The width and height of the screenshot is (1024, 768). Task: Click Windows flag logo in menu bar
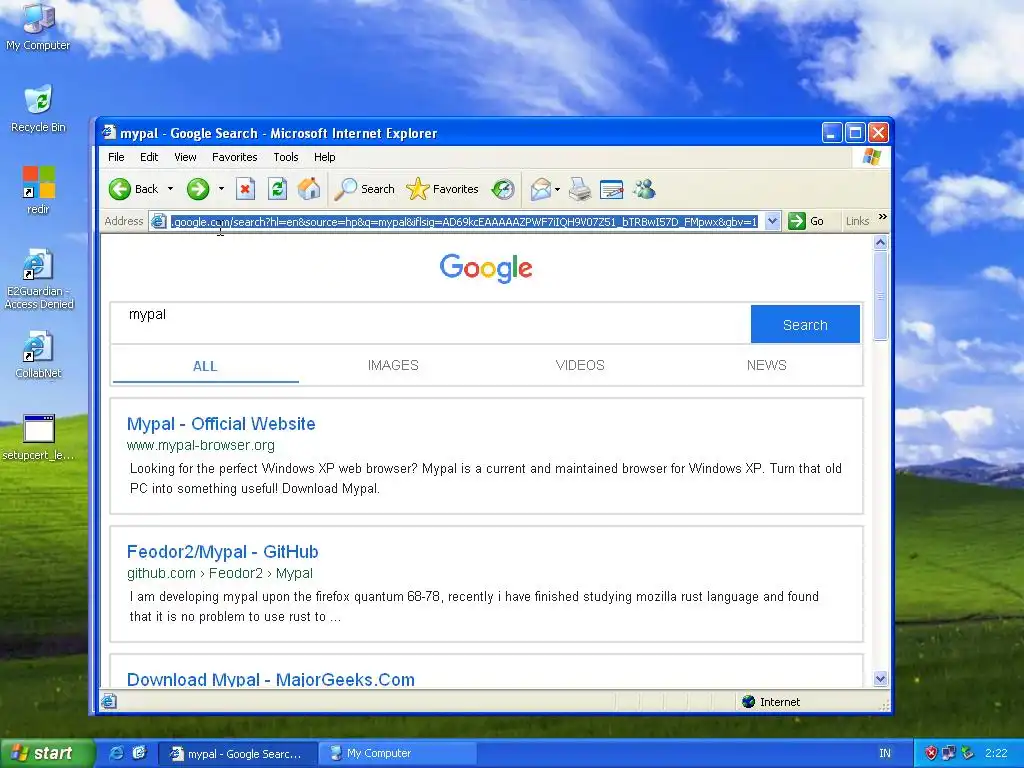[x=872, y=157]
